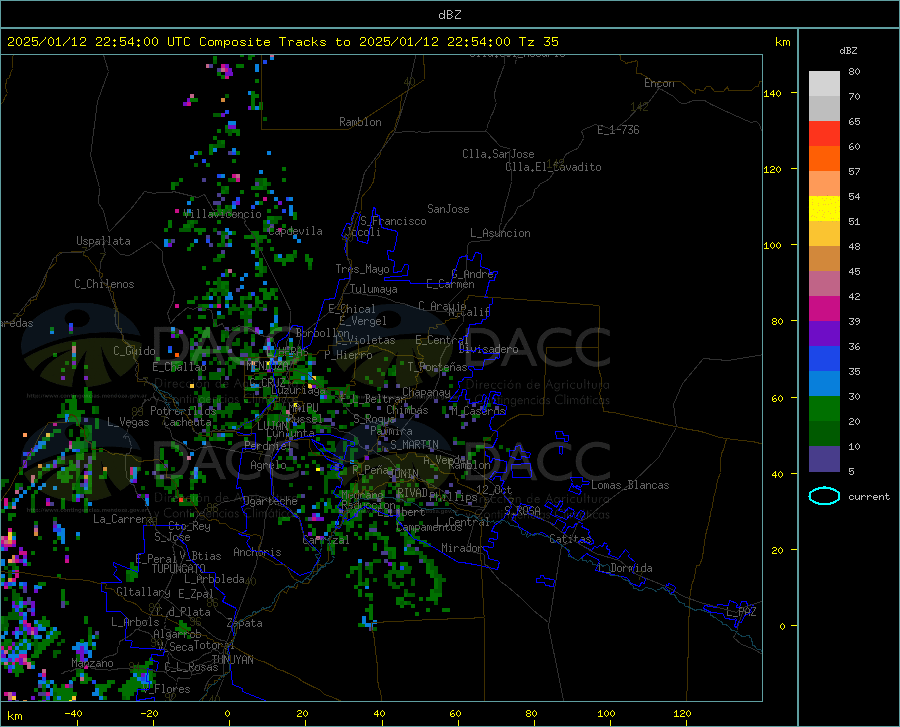Click the 'Ugarteche' map label
The image size is (900, 727).
(270, 501)
